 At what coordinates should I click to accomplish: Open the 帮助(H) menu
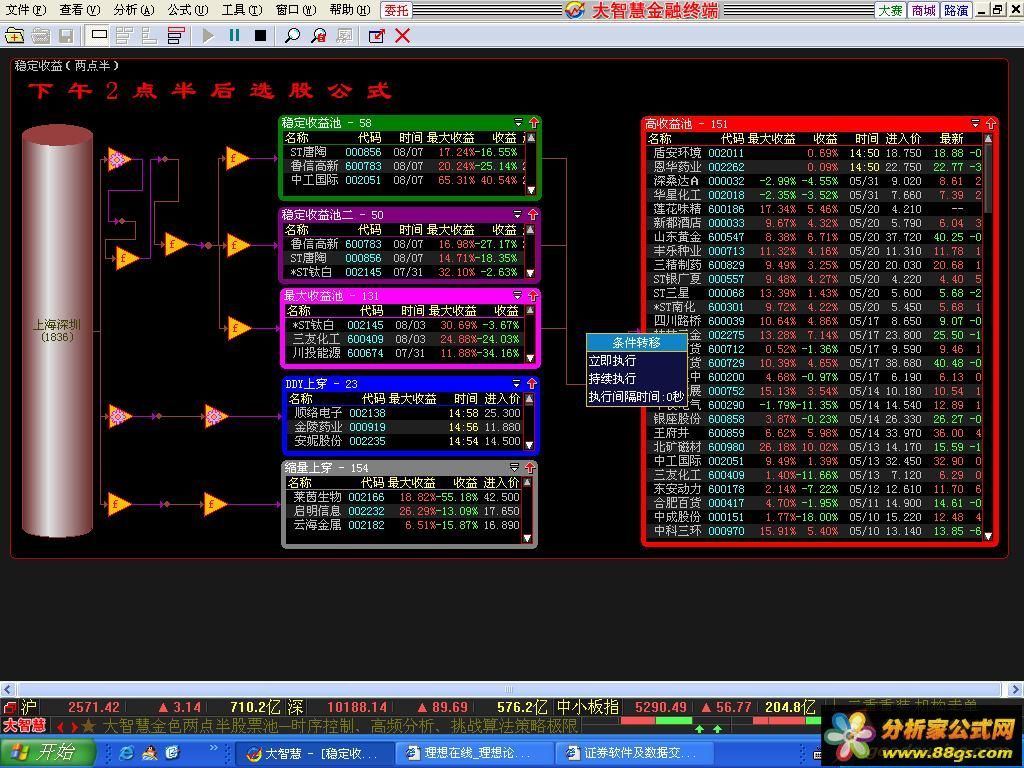350,10
